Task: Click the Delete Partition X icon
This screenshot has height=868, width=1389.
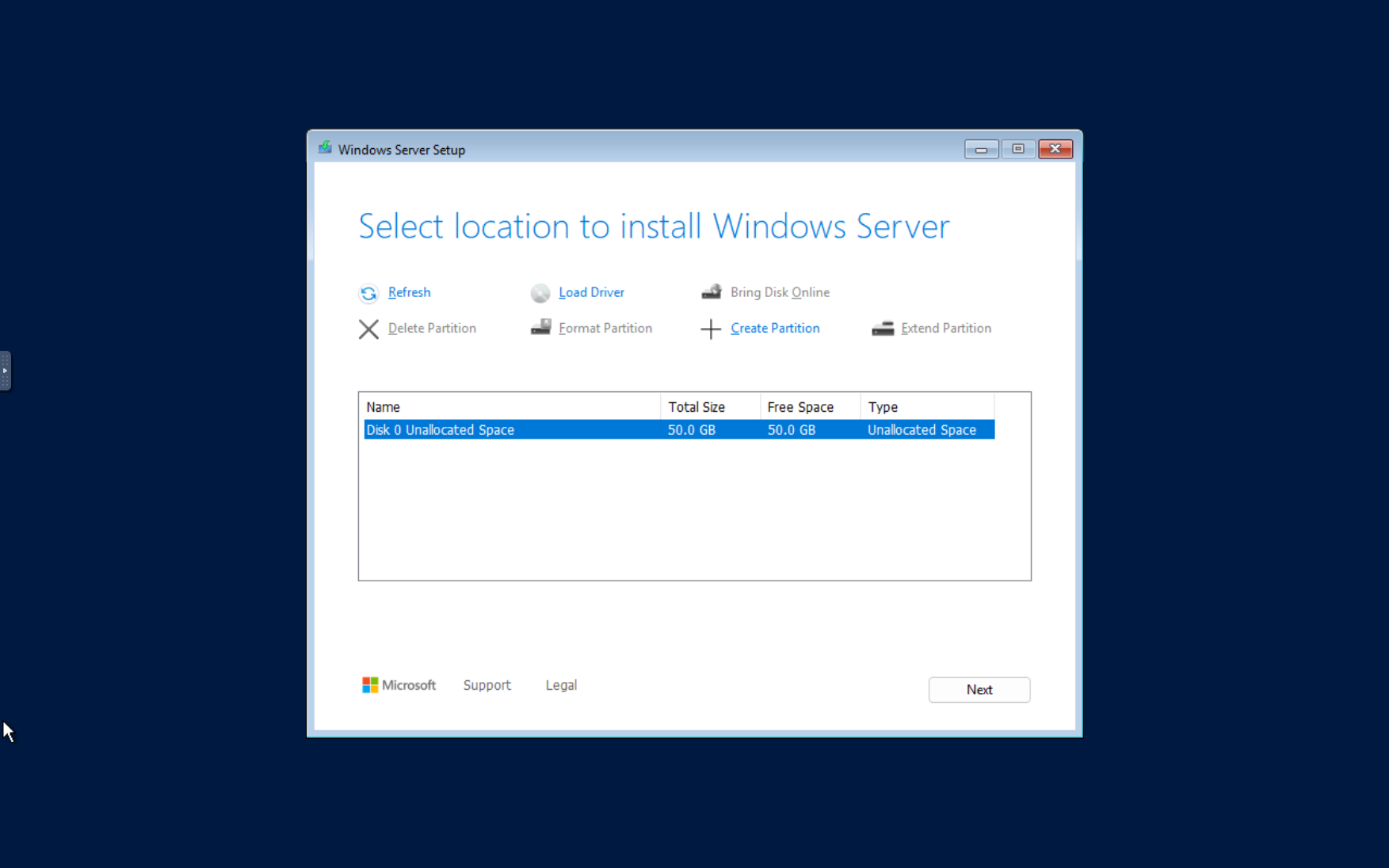Action: (368, 329)
